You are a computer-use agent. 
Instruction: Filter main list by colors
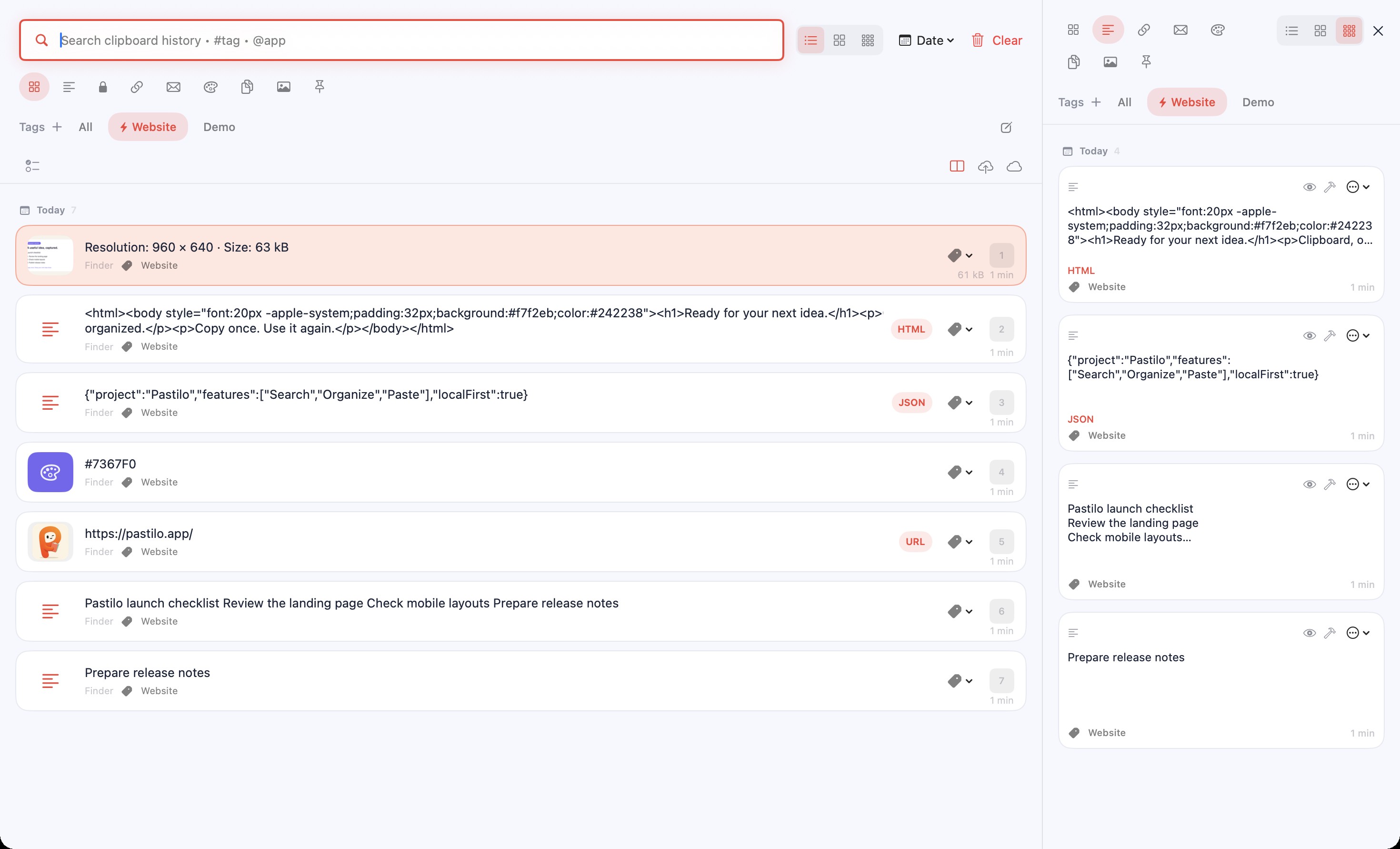pos(211,87)
